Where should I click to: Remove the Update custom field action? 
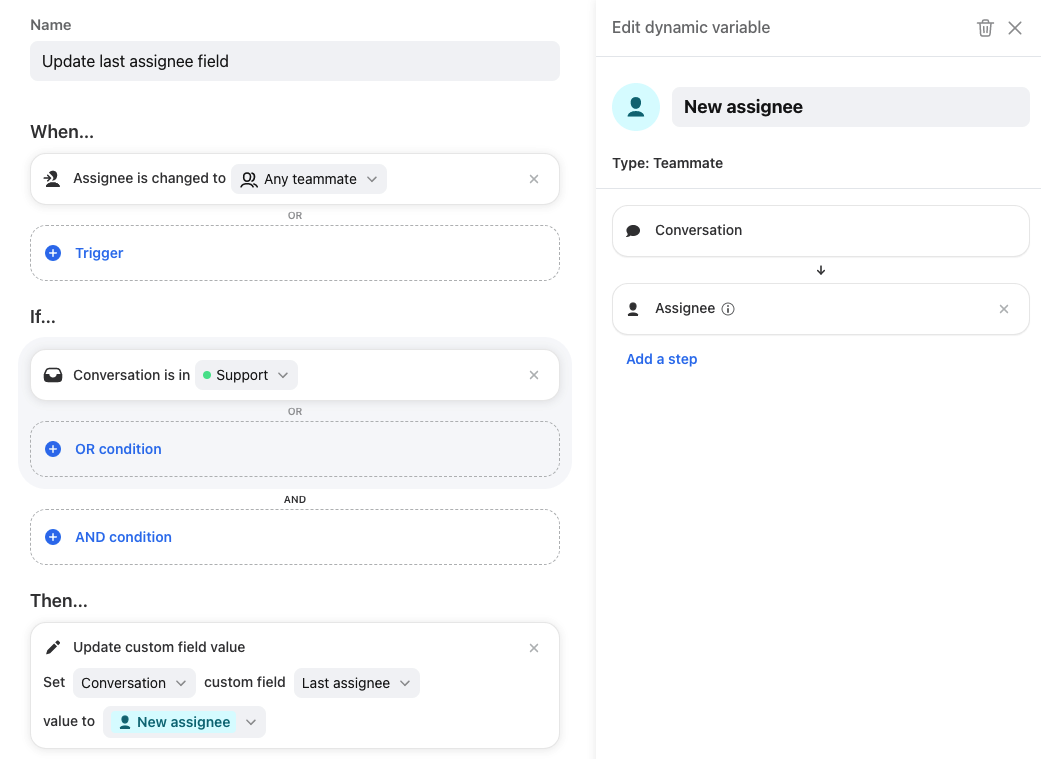click(x=534, y=648)
